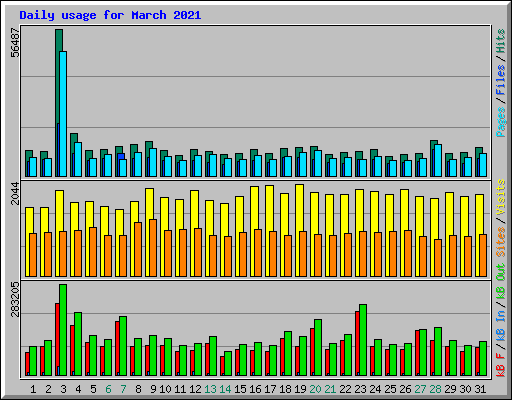The width and height of the screenshot is (512, 400).
Task: Click the 'kB F' legend label
Action: [501, 365]
